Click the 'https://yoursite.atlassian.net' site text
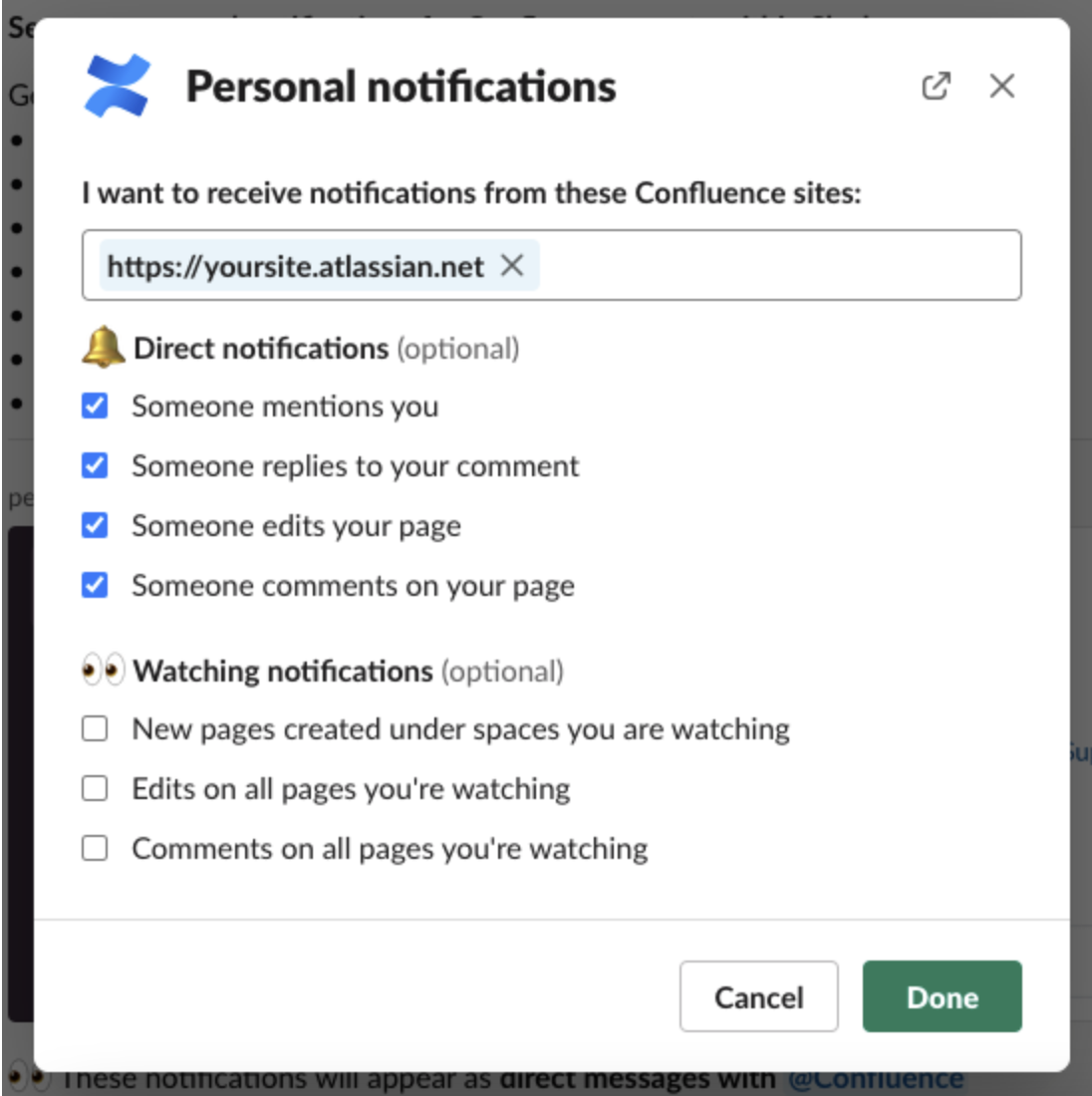The image size is (1092, 1096). (295, 266)
